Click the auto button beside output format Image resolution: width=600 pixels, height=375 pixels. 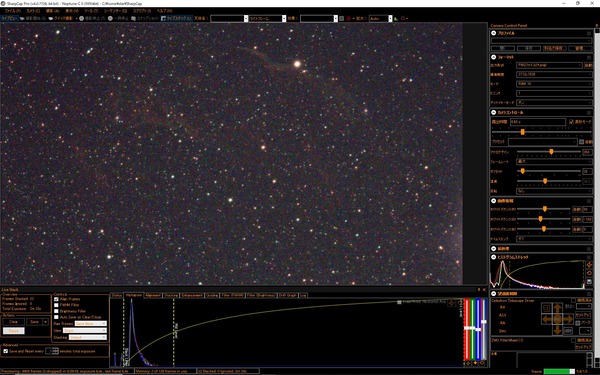pos(589,65)
